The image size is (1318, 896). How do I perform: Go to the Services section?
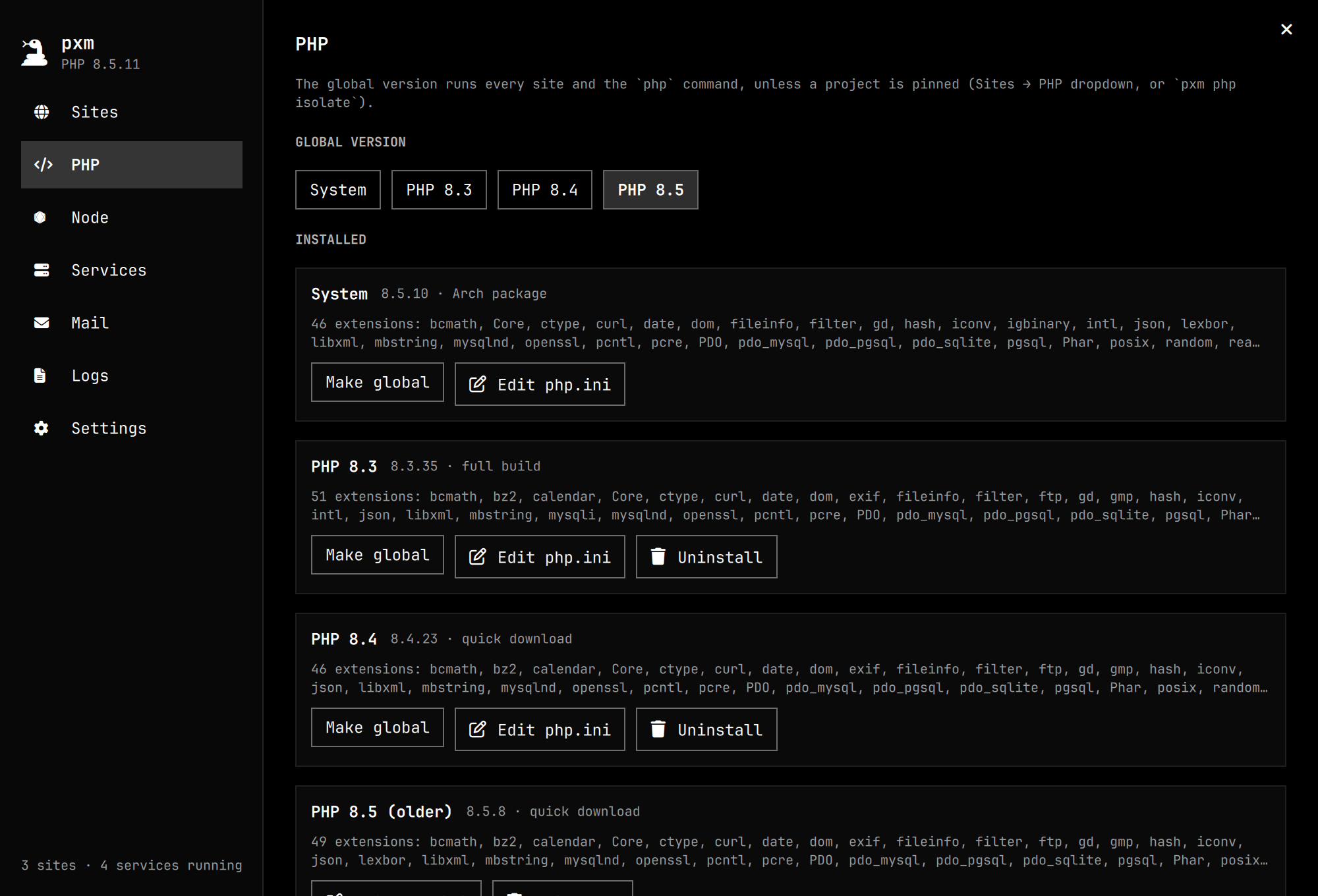pyautogui.click(x=132, y=270)
